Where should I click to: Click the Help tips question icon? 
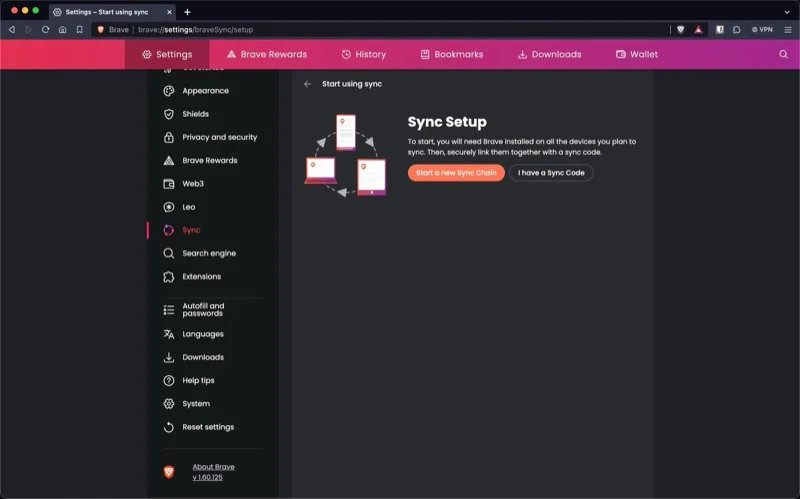(169, 381)
